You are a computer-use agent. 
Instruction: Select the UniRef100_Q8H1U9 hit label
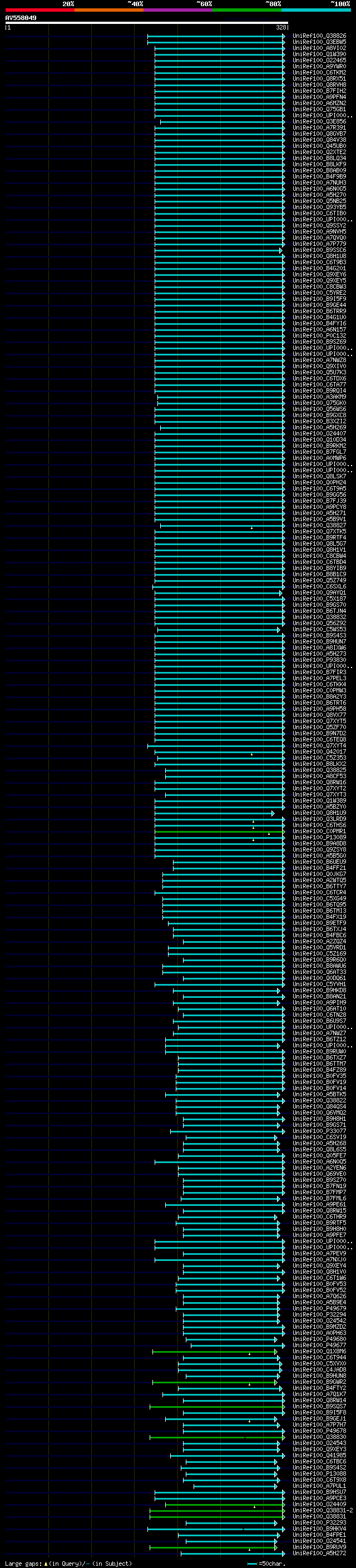point(319,813)
